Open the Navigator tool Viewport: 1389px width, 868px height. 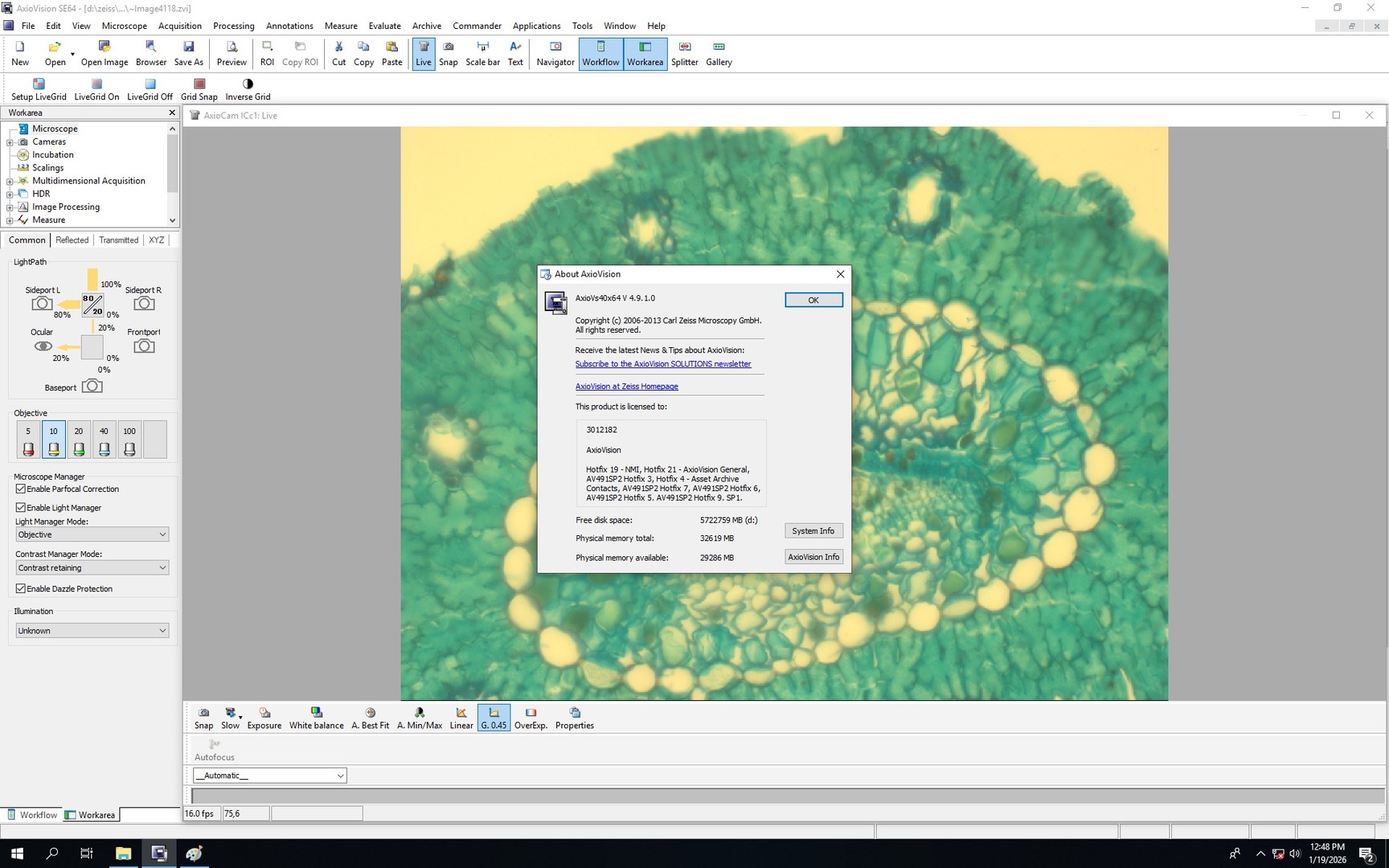(555, 53)
